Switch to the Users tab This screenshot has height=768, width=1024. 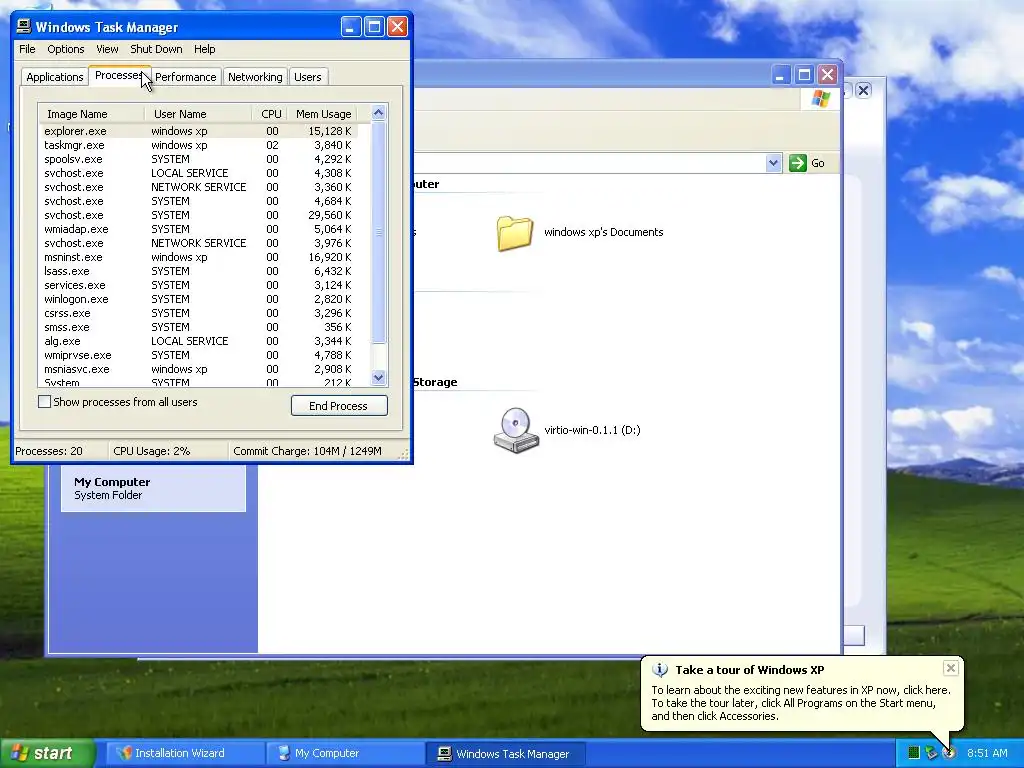[x=308, y=77]
